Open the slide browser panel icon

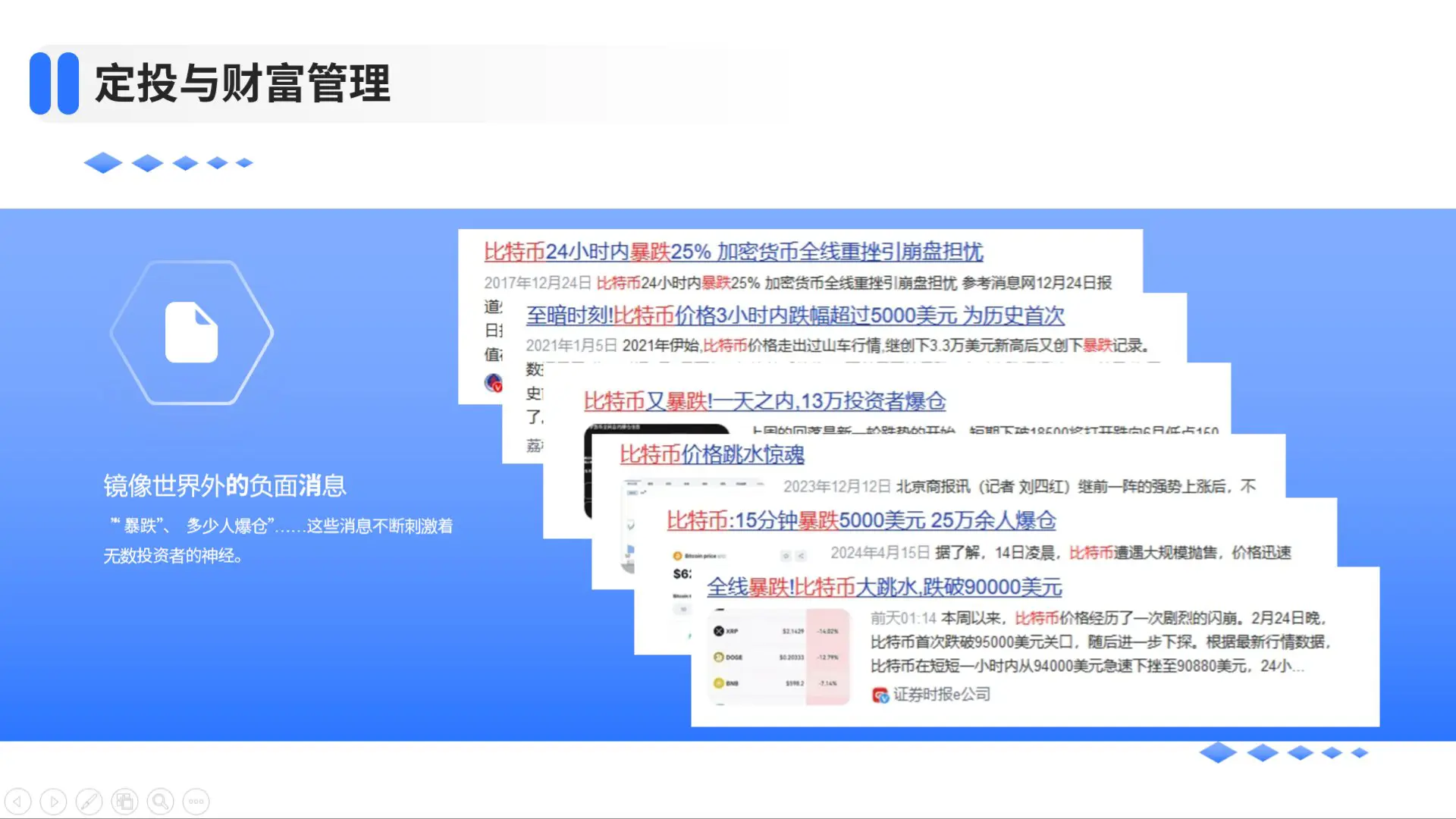pos(124,801)
